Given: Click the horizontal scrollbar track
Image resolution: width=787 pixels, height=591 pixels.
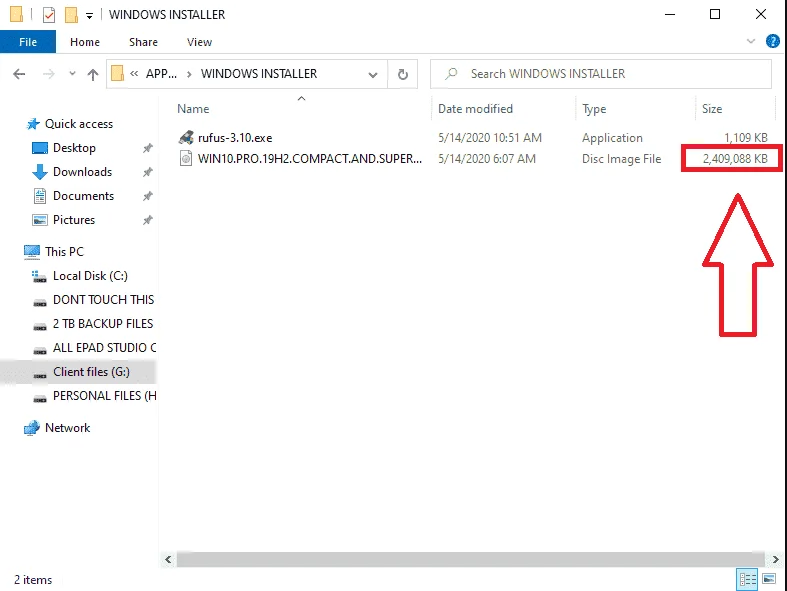Looking at the screenshot, I should click(470, 559).
